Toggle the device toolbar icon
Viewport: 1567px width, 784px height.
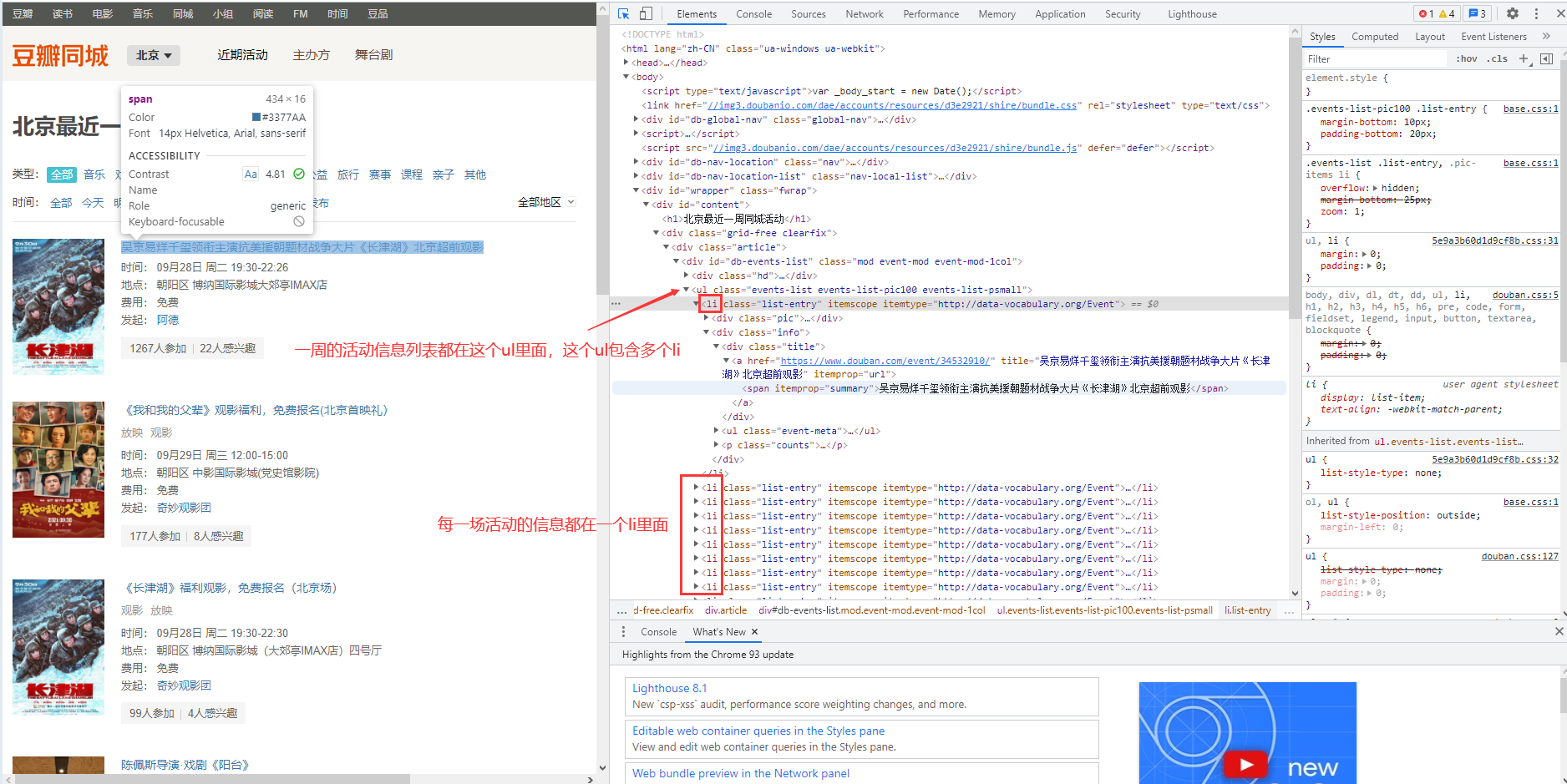point(646,13)
